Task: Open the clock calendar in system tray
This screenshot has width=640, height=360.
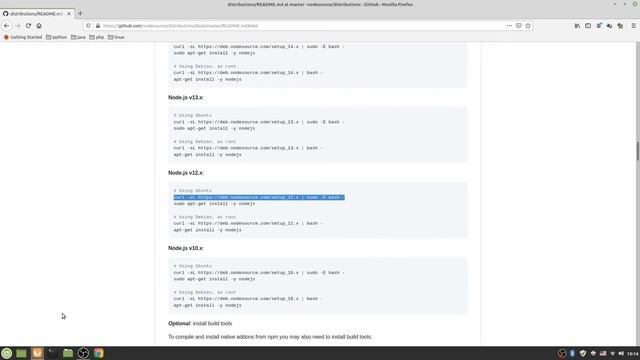Action: (x=633, y=353)
